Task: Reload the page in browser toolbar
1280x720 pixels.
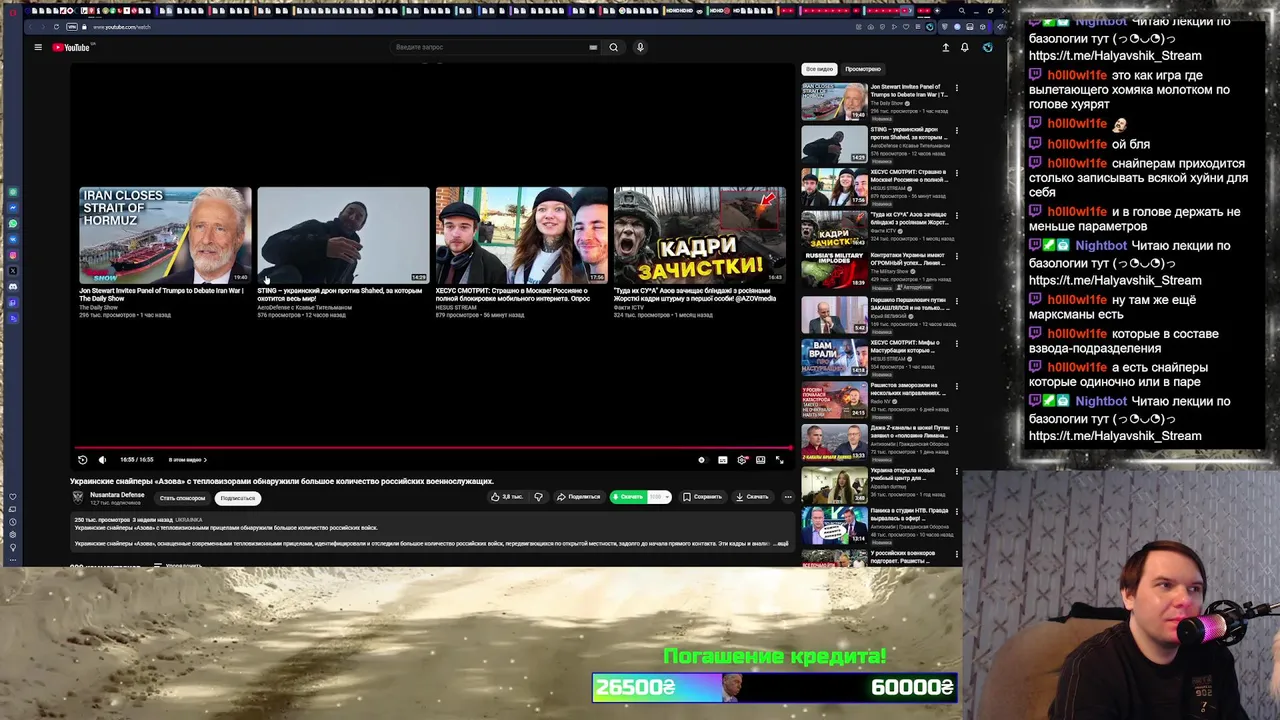Action: click(56, 27)
